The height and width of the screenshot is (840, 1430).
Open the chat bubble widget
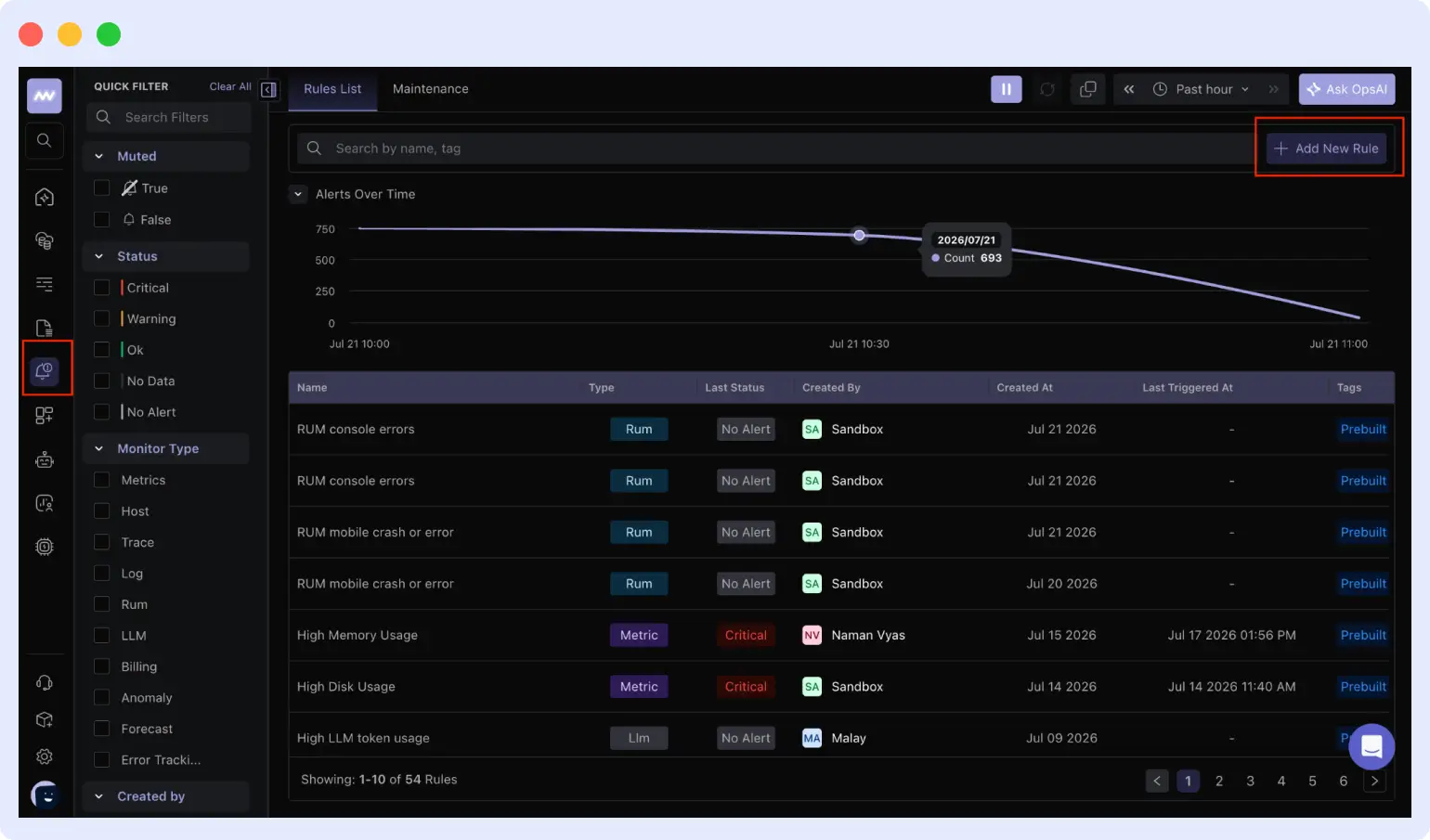click(x=1371, y=746)
